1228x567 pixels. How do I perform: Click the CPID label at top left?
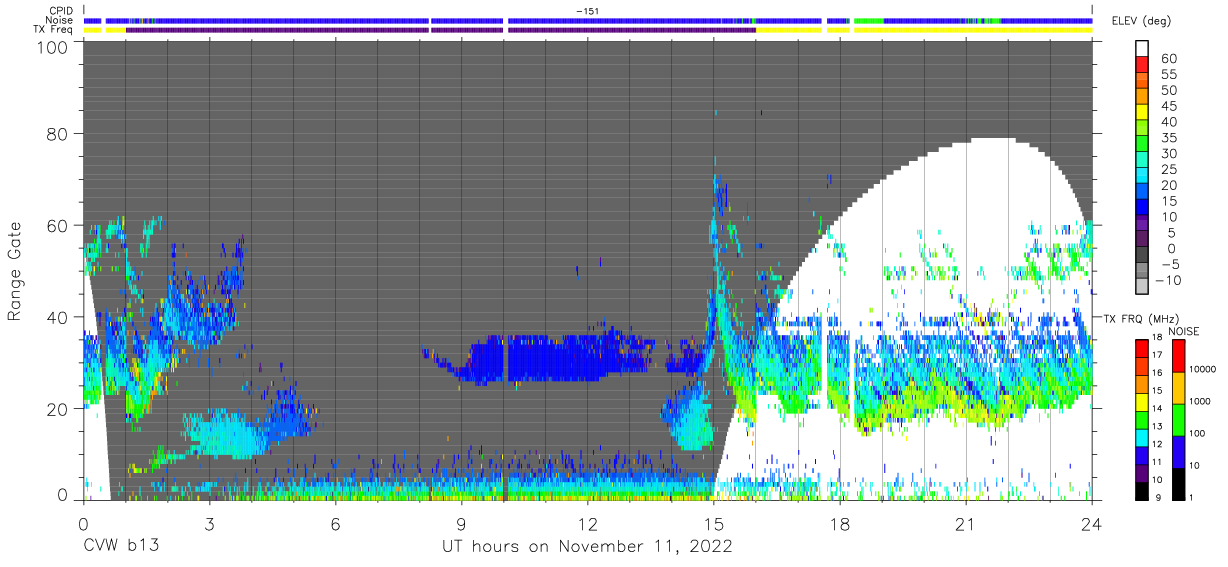[x=61, y=11]
